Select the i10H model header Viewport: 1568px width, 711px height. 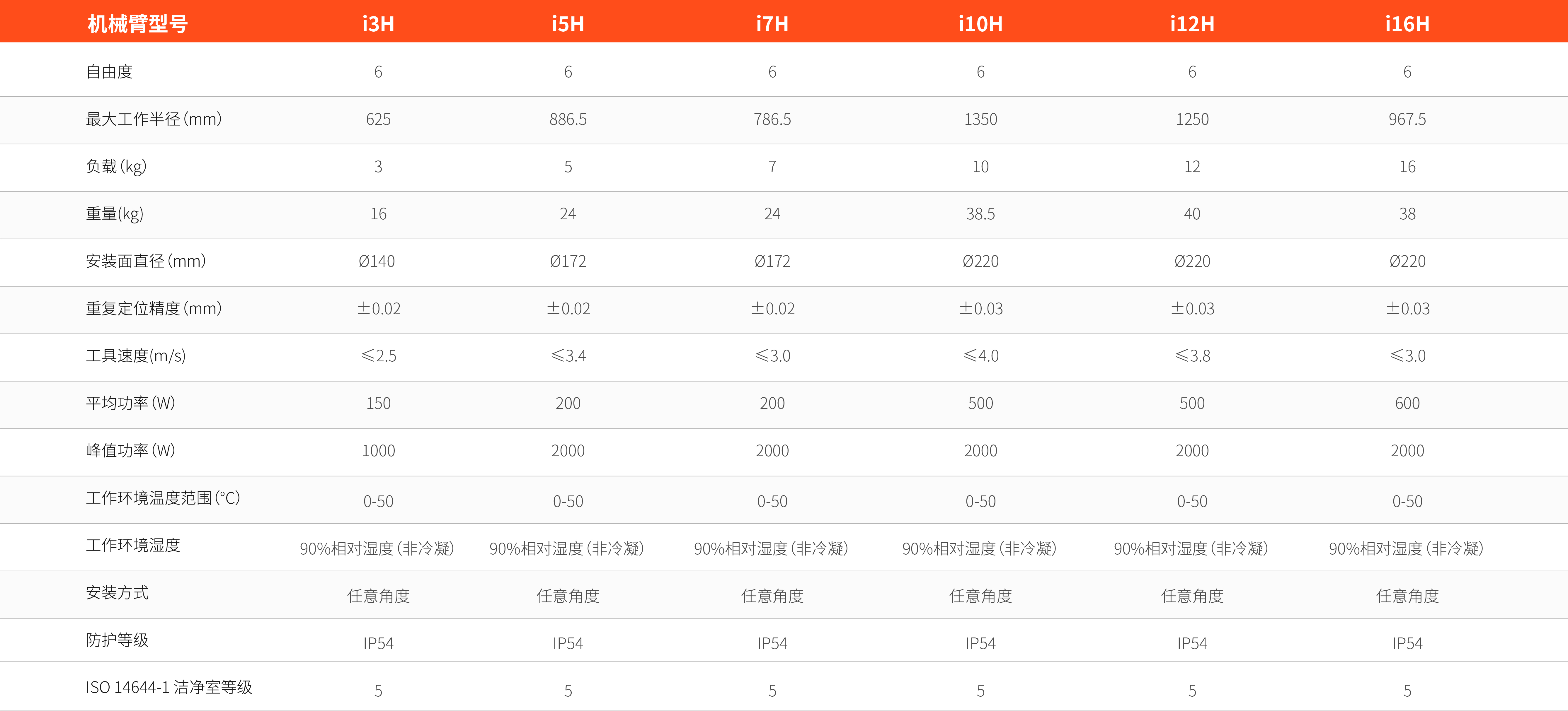[x=980, y=24]
